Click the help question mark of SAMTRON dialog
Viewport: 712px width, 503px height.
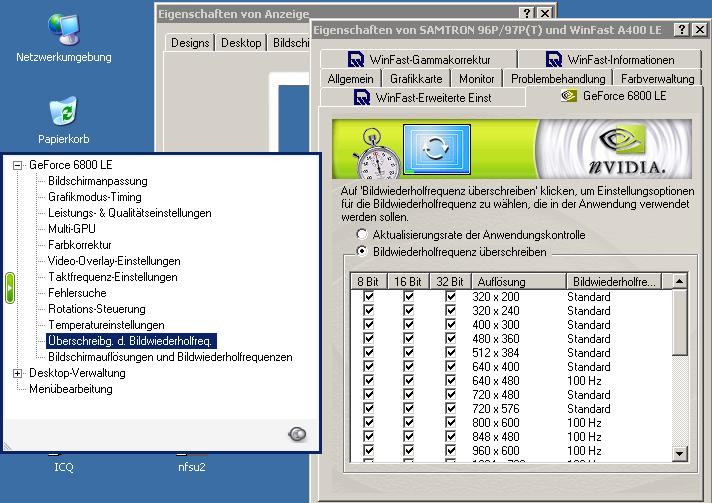pos(681,30)
